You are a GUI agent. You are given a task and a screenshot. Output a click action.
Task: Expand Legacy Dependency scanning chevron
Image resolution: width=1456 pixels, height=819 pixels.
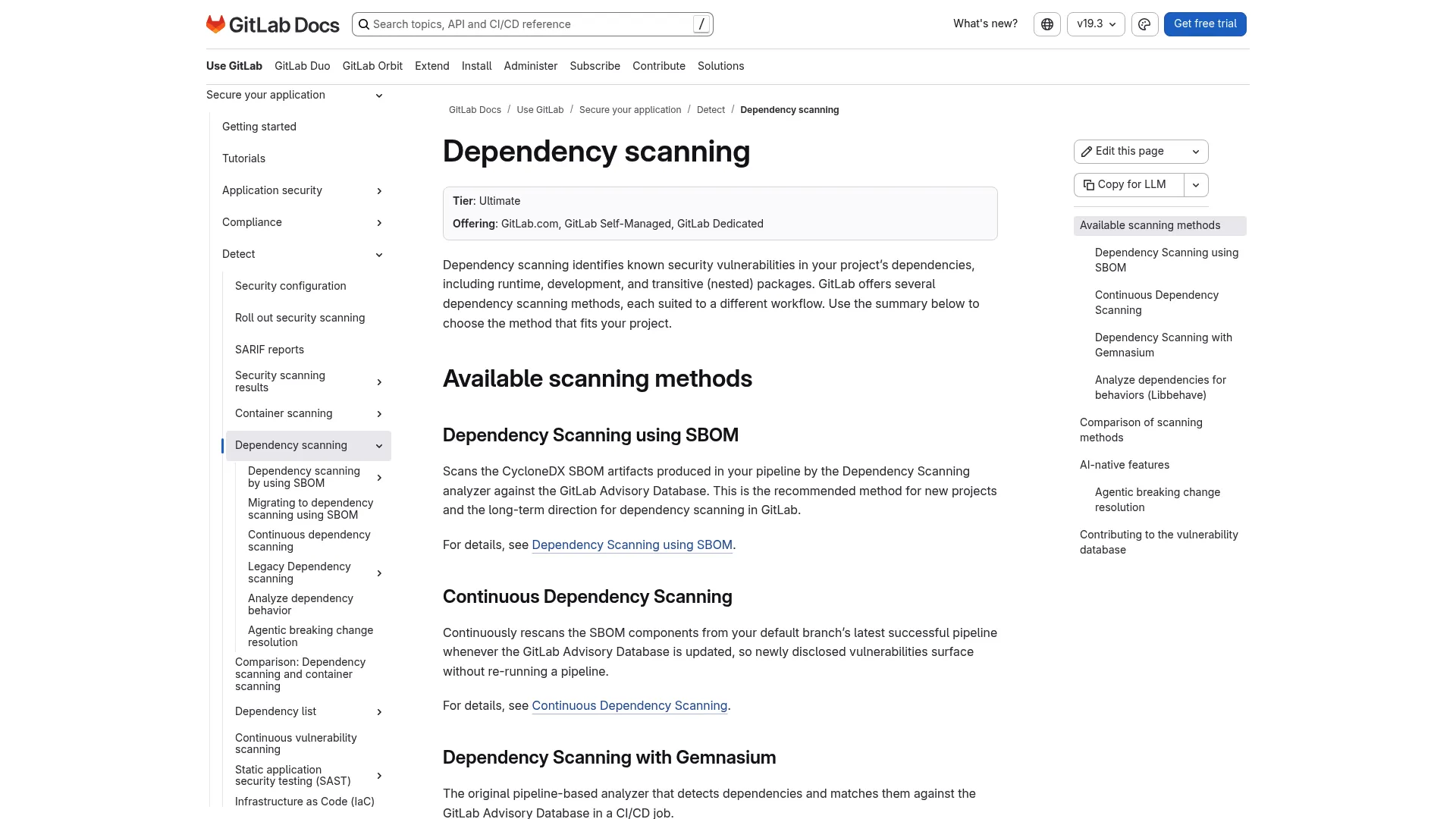(379, 573)
